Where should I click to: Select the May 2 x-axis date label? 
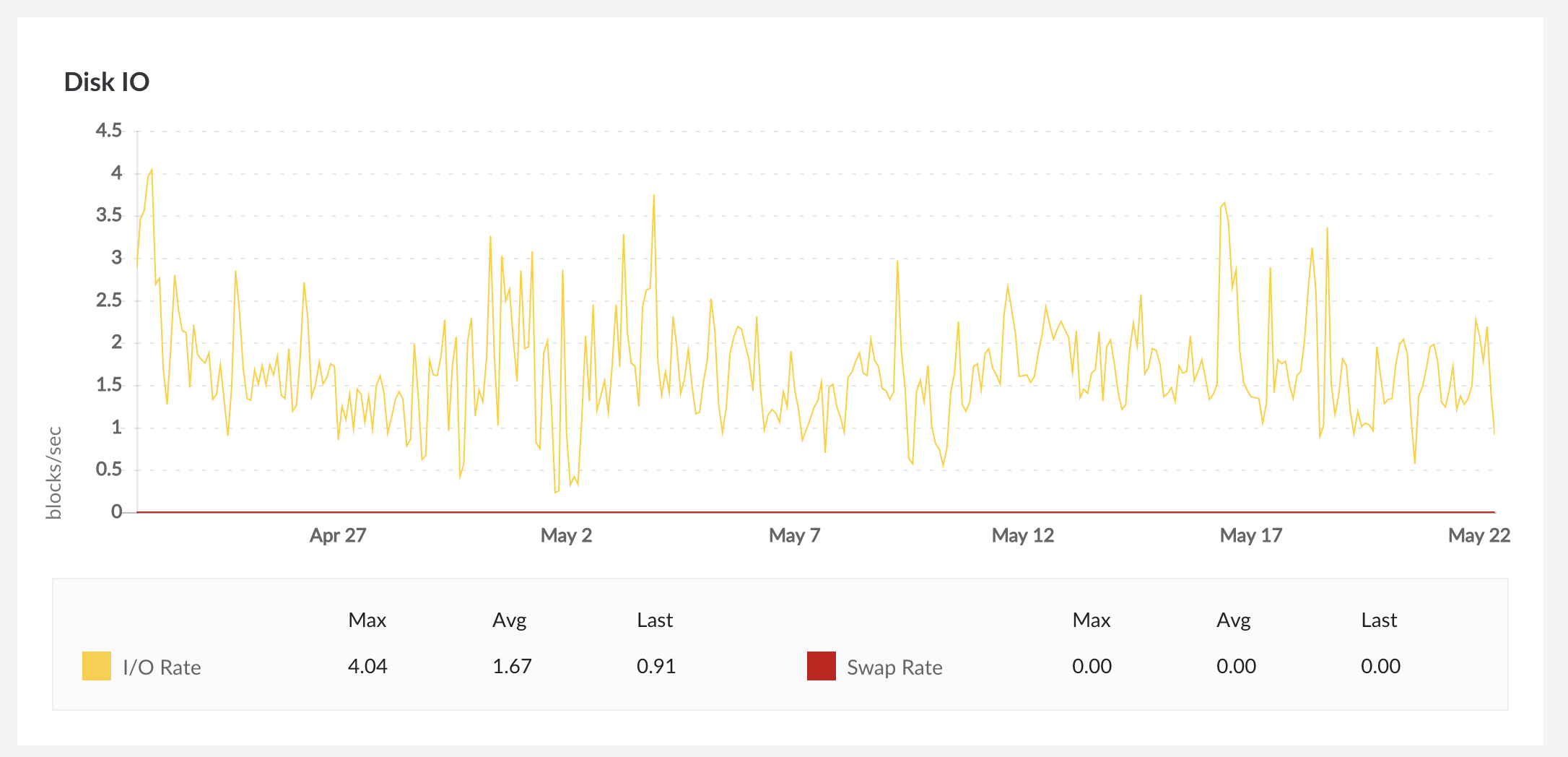566,535
